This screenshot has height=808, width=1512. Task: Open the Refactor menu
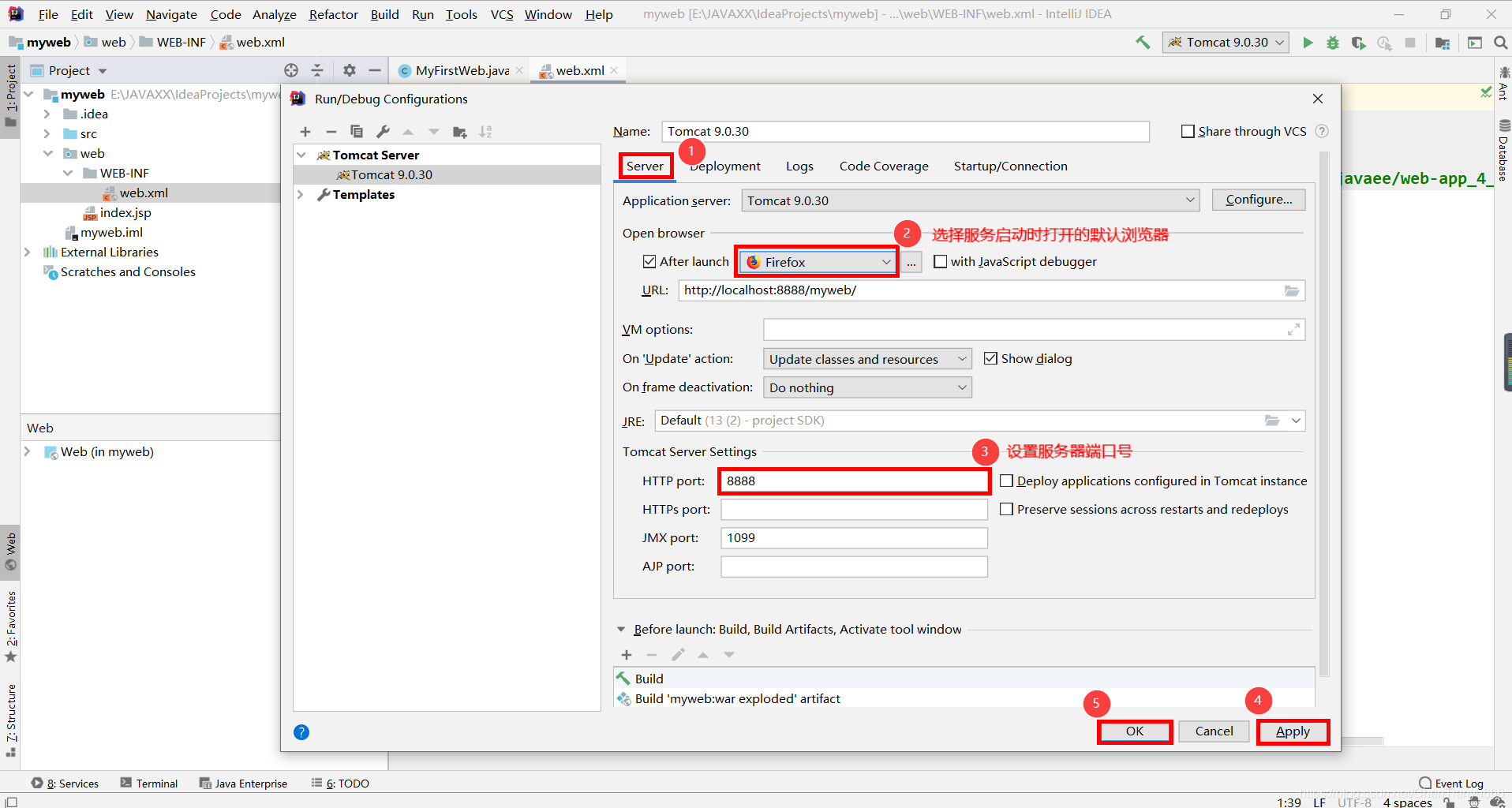[x=333, y=14]
